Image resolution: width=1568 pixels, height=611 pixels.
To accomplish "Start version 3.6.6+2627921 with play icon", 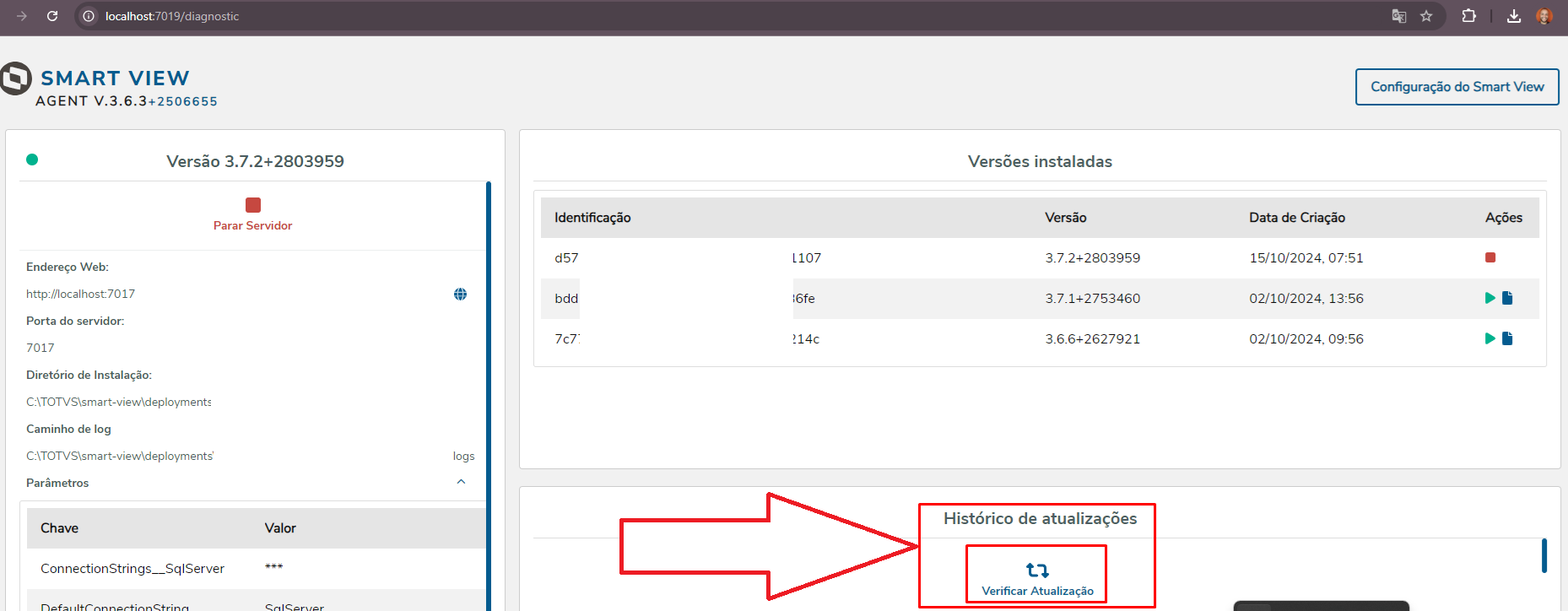I will click(x=1490, y=338).
